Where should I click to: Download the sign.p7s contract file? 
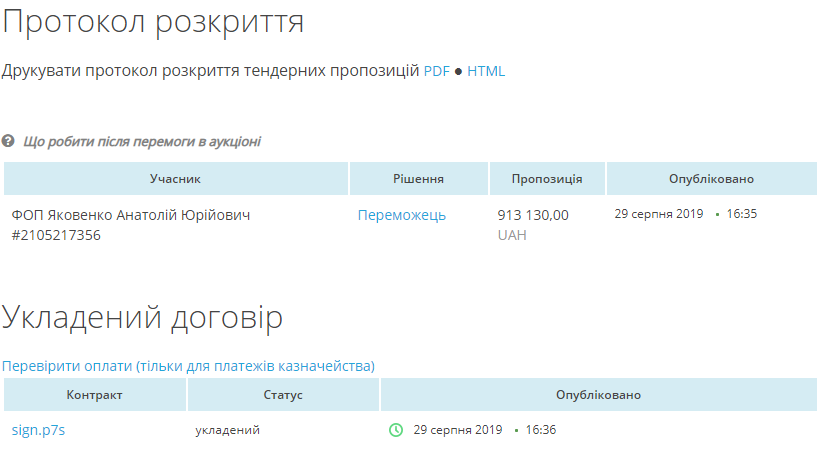[38, 430]
